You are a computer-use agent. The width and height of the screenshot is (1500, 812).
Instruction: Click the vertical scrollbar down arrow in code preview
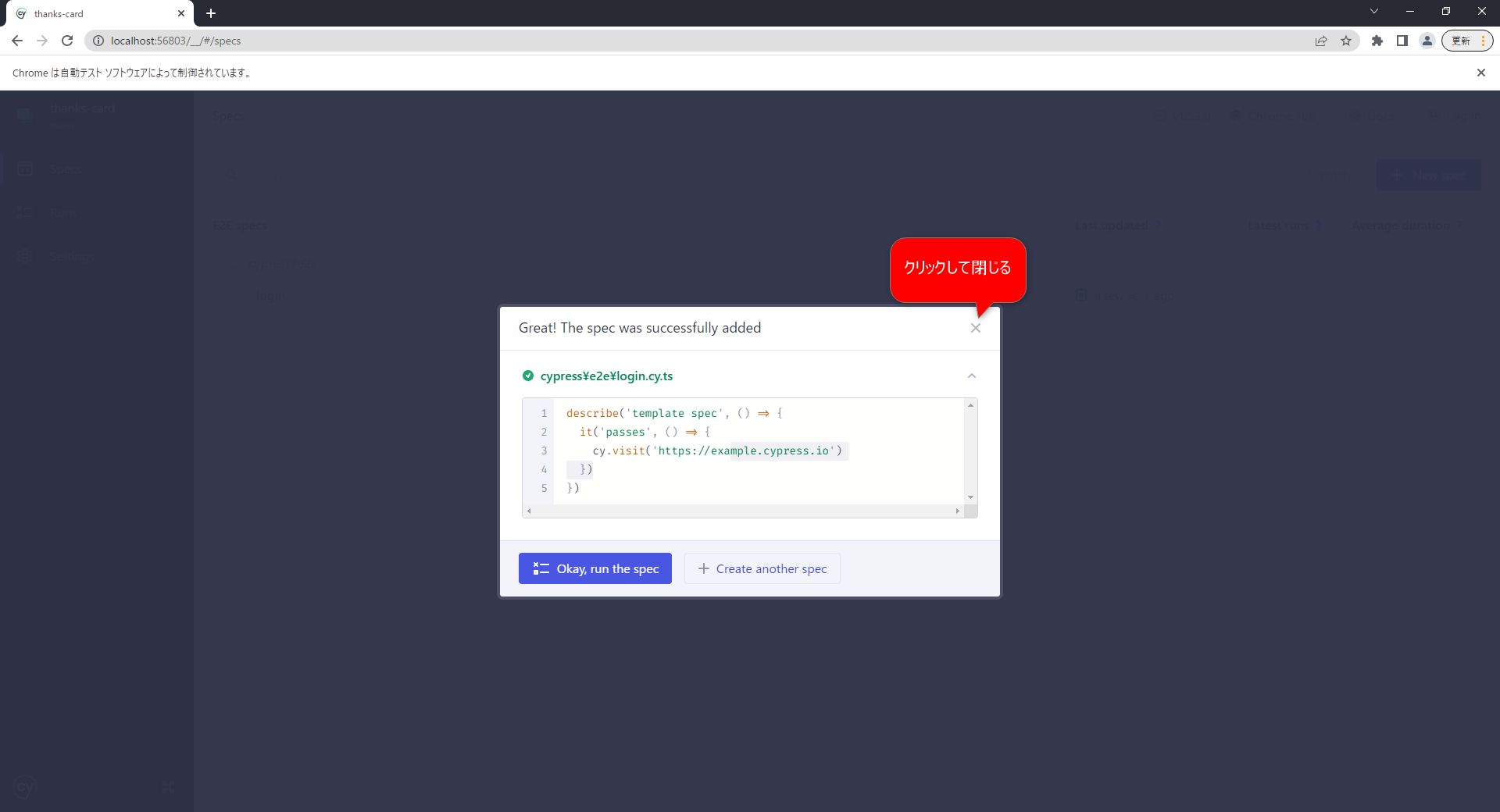(x=970, y=497)
